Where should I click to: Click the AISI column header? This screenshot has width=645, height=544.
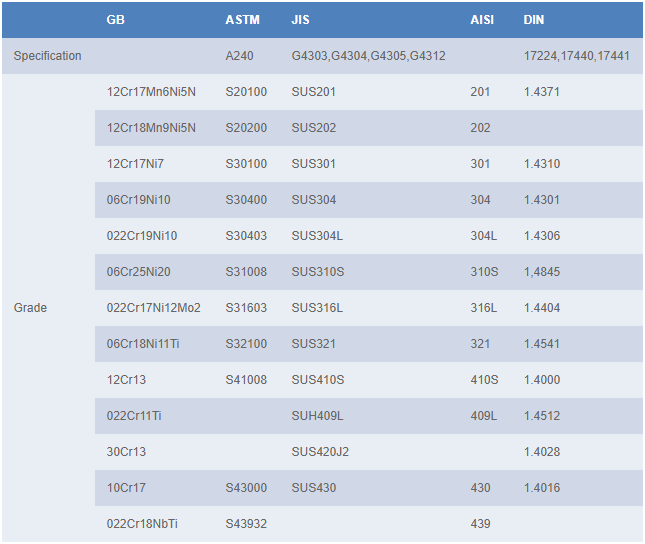pos(483,20)
